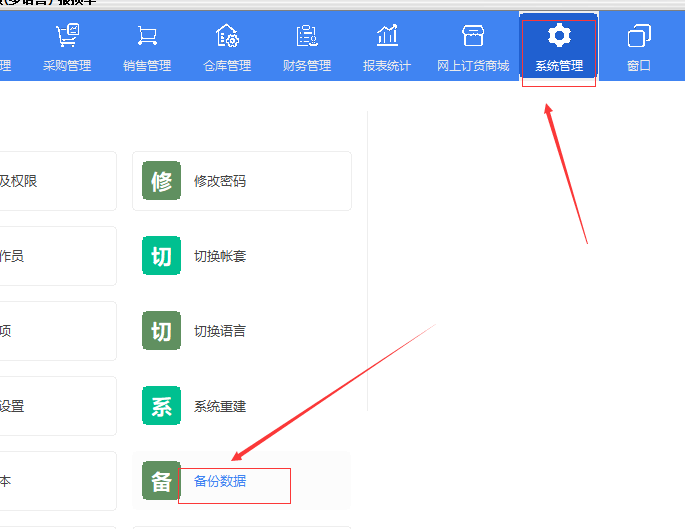
Task: Open the 销售管理 menu label
Action: point(147,66)
